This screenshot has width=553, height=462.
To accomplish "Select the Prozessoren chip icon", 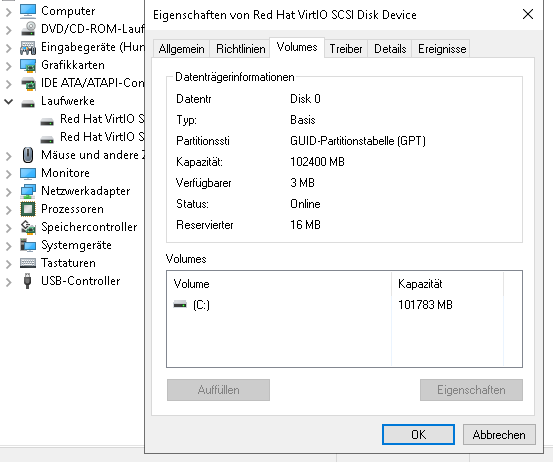I will point(28,209).
